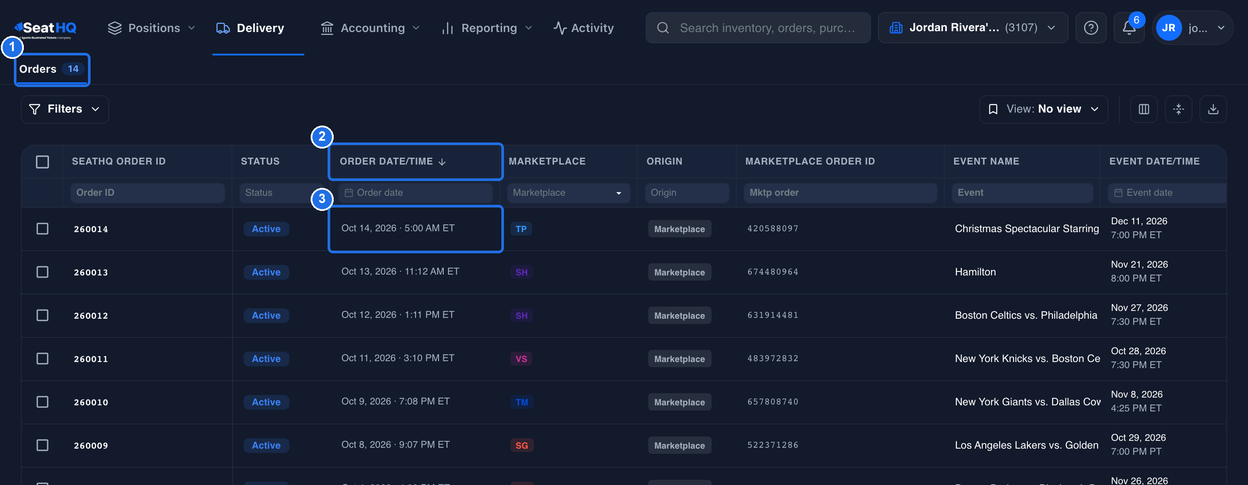Click the TM marketplace badge
This screenshot has height=485, width=1248.
pyautogui.click(x=521, y=402)
